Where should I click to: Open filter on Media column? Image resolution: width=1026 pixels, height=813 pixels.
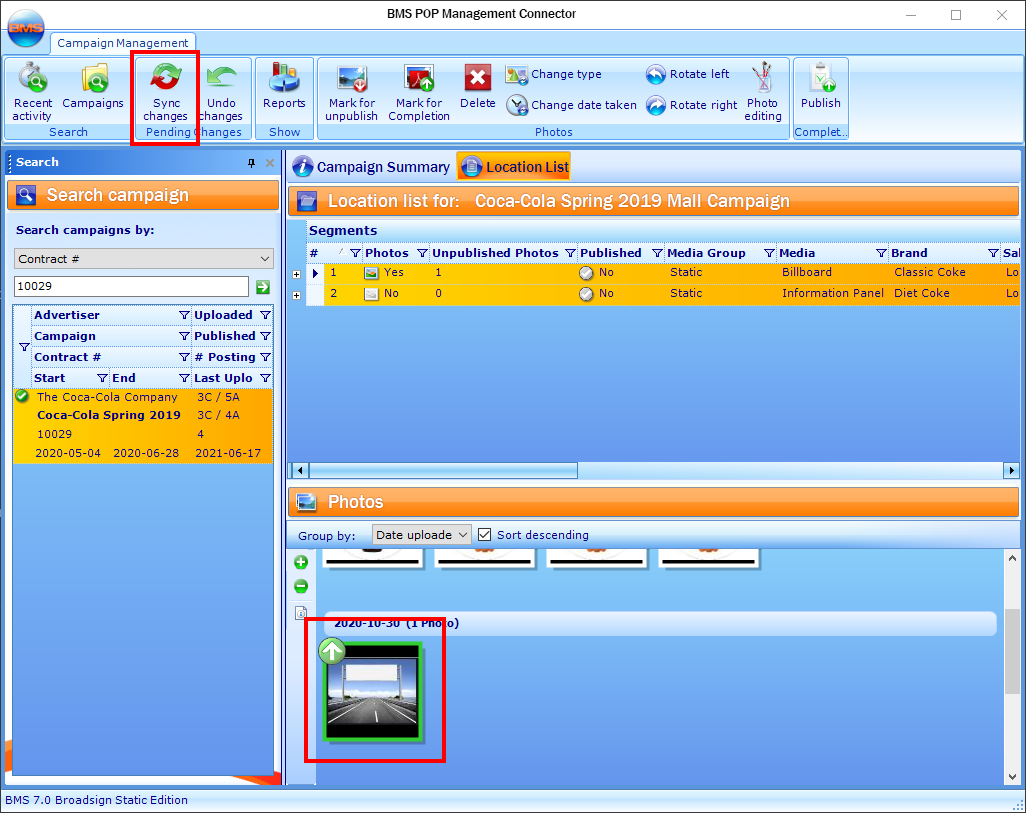pyautogui.click(x=881, y=253)
